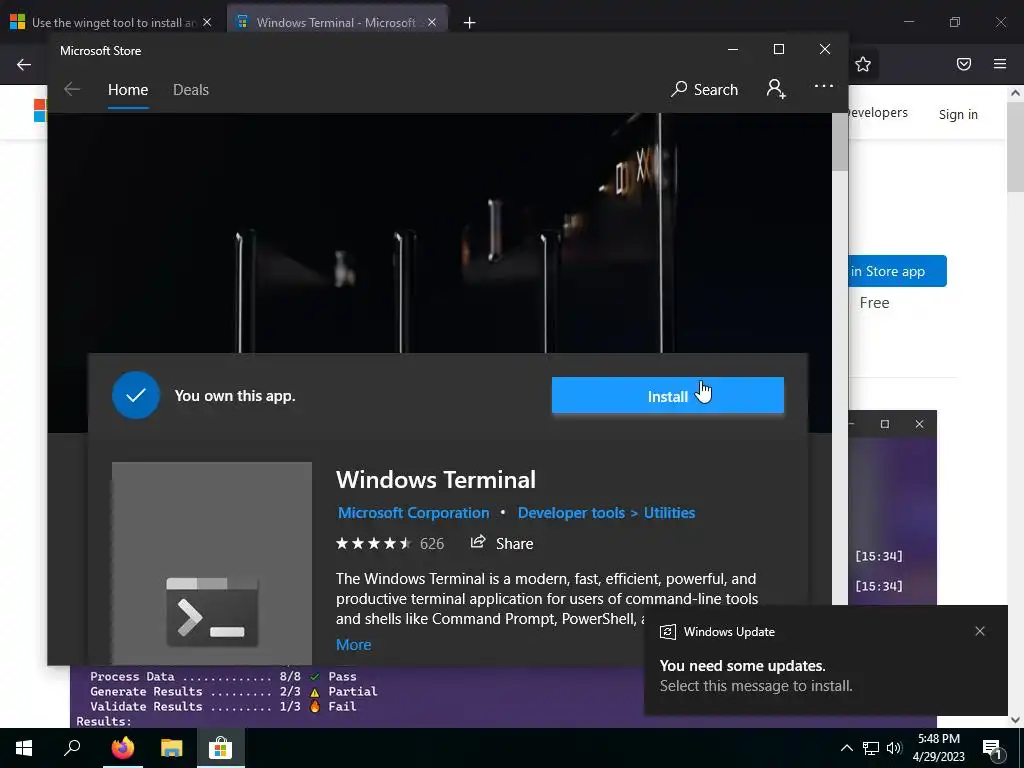Close the Windows Terminal browser tab

pos(432,22)
